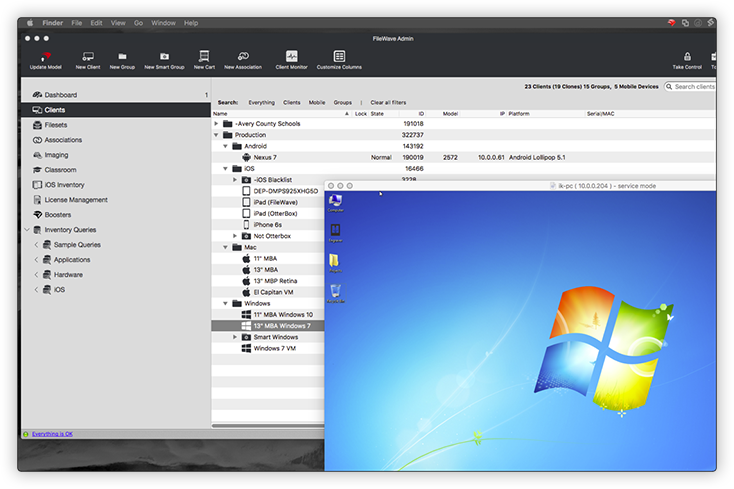Screen dimensions: 734x489
Task: Collapse the Android group
Action: [x=226, y=146]
